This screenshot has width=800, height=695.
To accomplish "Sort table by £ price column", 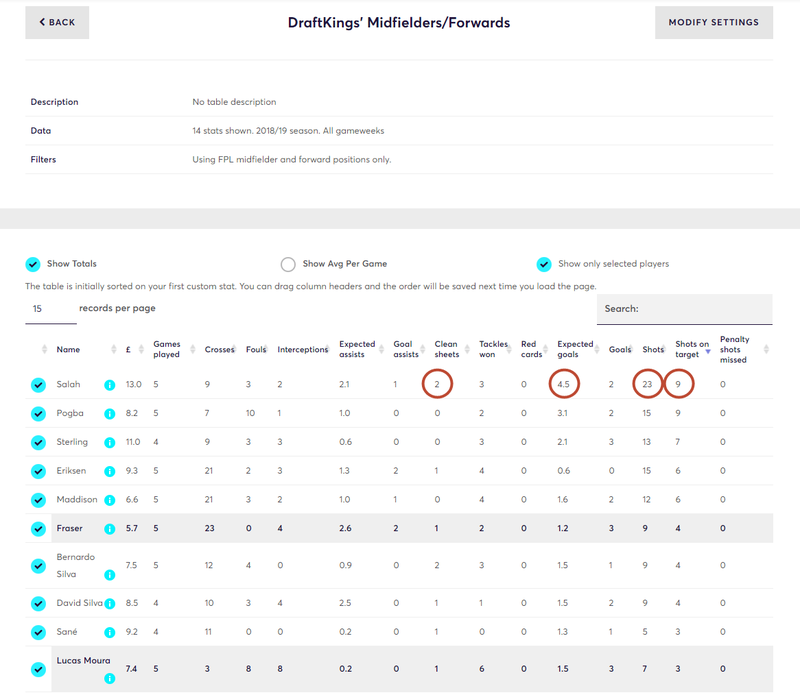I will coord(128,350).
